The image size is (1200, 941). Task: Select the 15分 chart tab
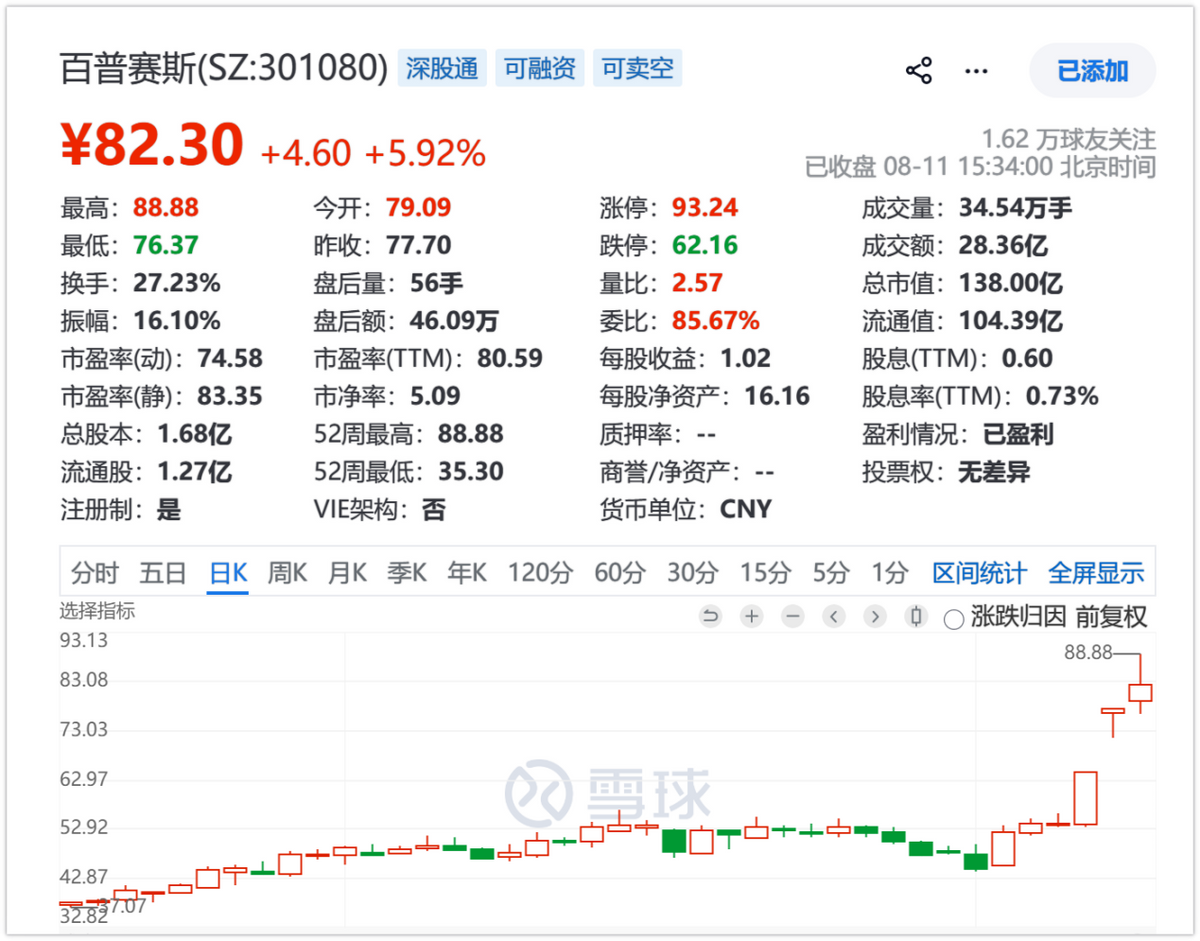[x=765, y=573]
